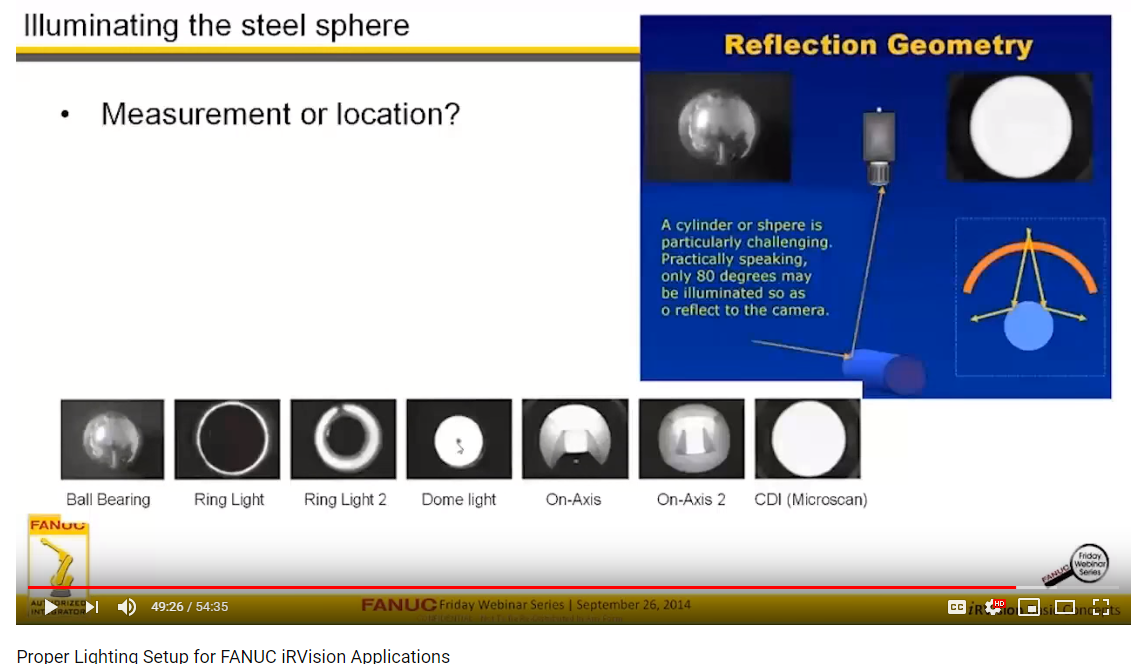Click the "On-Axis 2" caption text
This screenshot has height=664, width=1132.
691,499
